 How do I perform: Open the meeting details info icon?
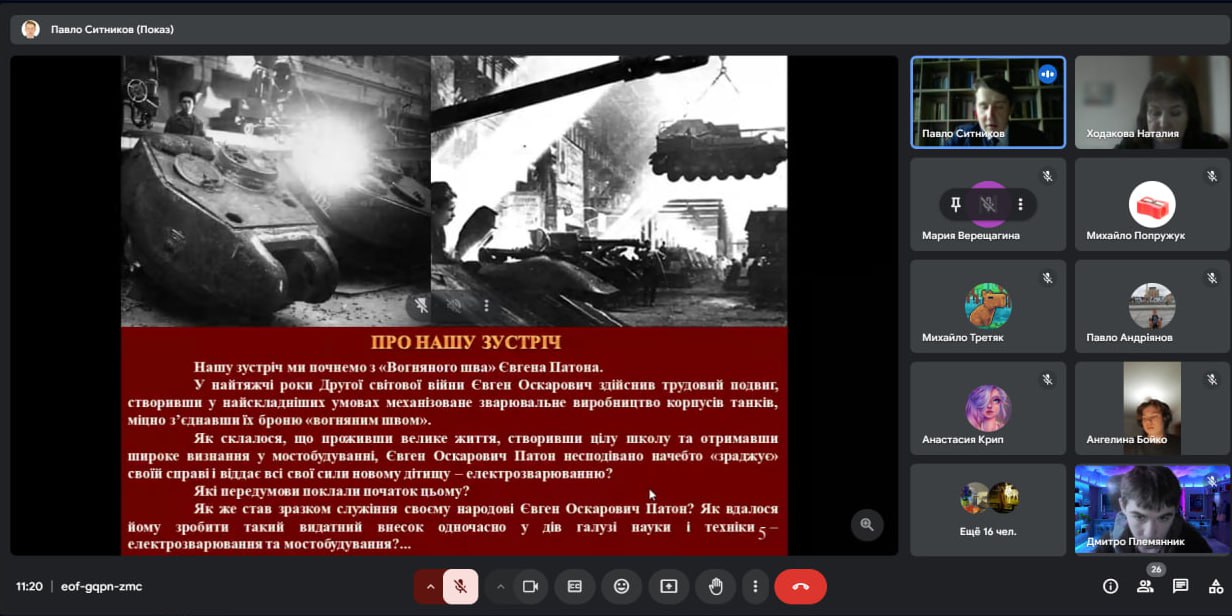(1110, 587)
